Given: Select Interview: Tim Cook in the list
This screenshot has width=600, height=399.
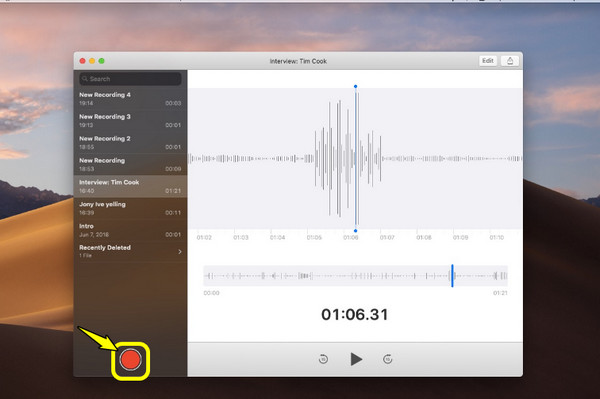Looking at the screenshot, I should [130, 186].
